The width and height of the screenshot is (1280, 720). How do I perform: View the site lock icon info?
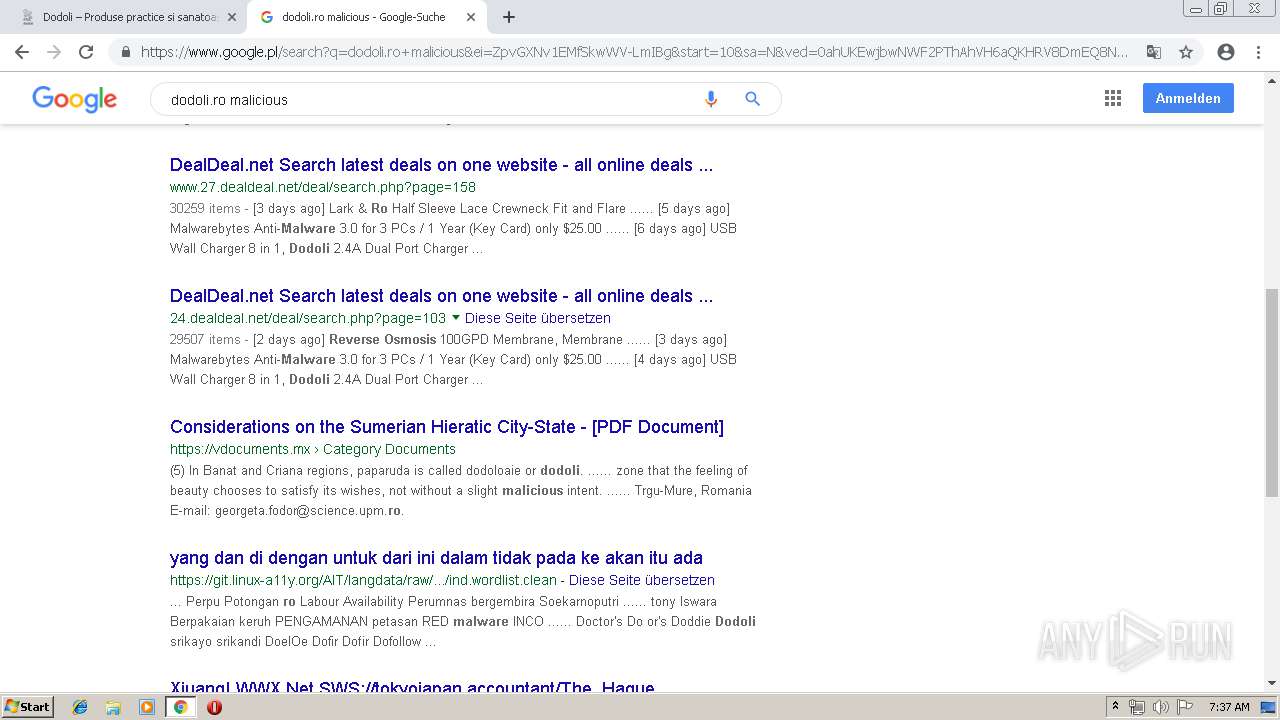[x=125, y=52]
